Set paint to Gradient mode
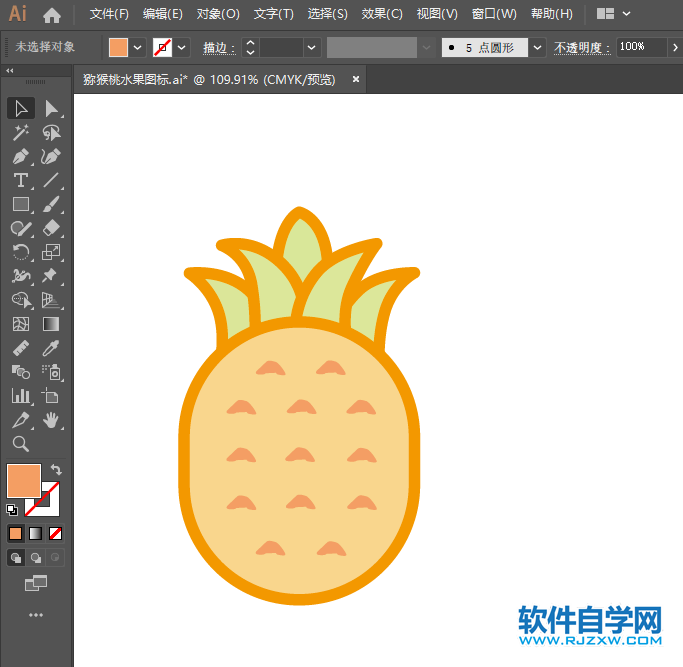The image size is (683, 667). (x=36, y=533)
